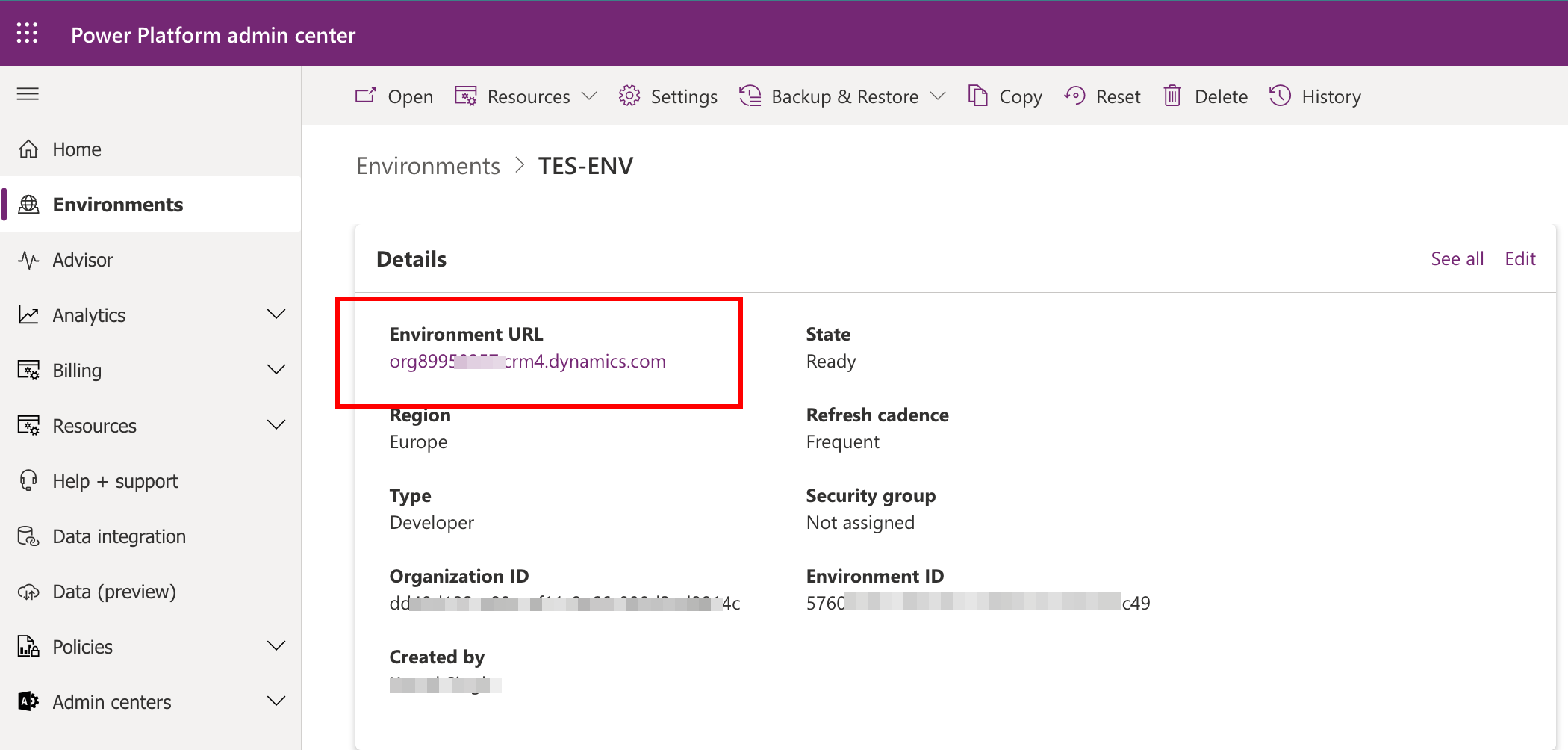This screenshot has height=750, width=1568.
Task: Open the Backup & Restore dropdown arrow
Action: [x=938, y=96]
